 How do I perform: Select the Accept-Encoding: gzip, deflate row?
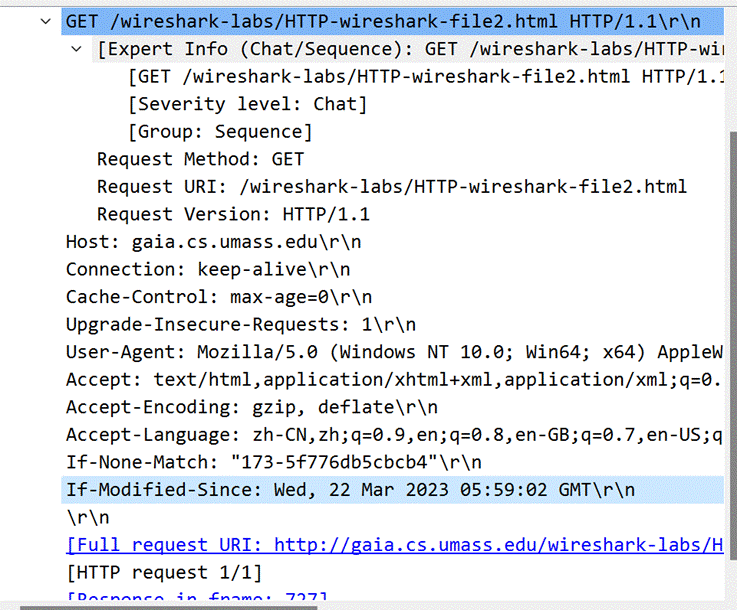(252, 407)
